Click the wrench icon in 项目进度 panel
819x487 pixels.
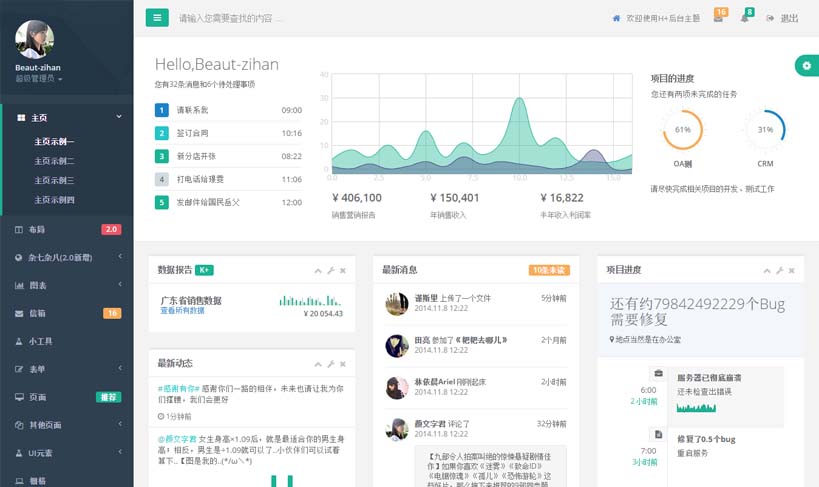click(x=780, y=270)
